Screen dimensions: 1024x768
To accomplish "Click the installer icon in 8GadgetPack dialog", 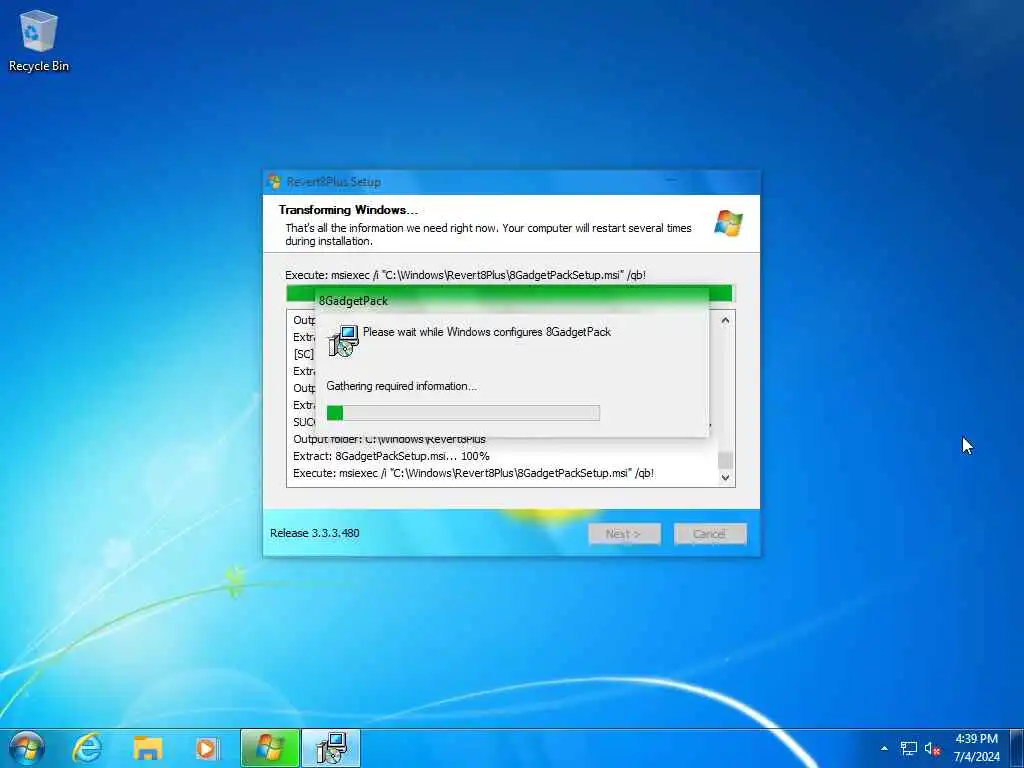I will tap(344, 341).
